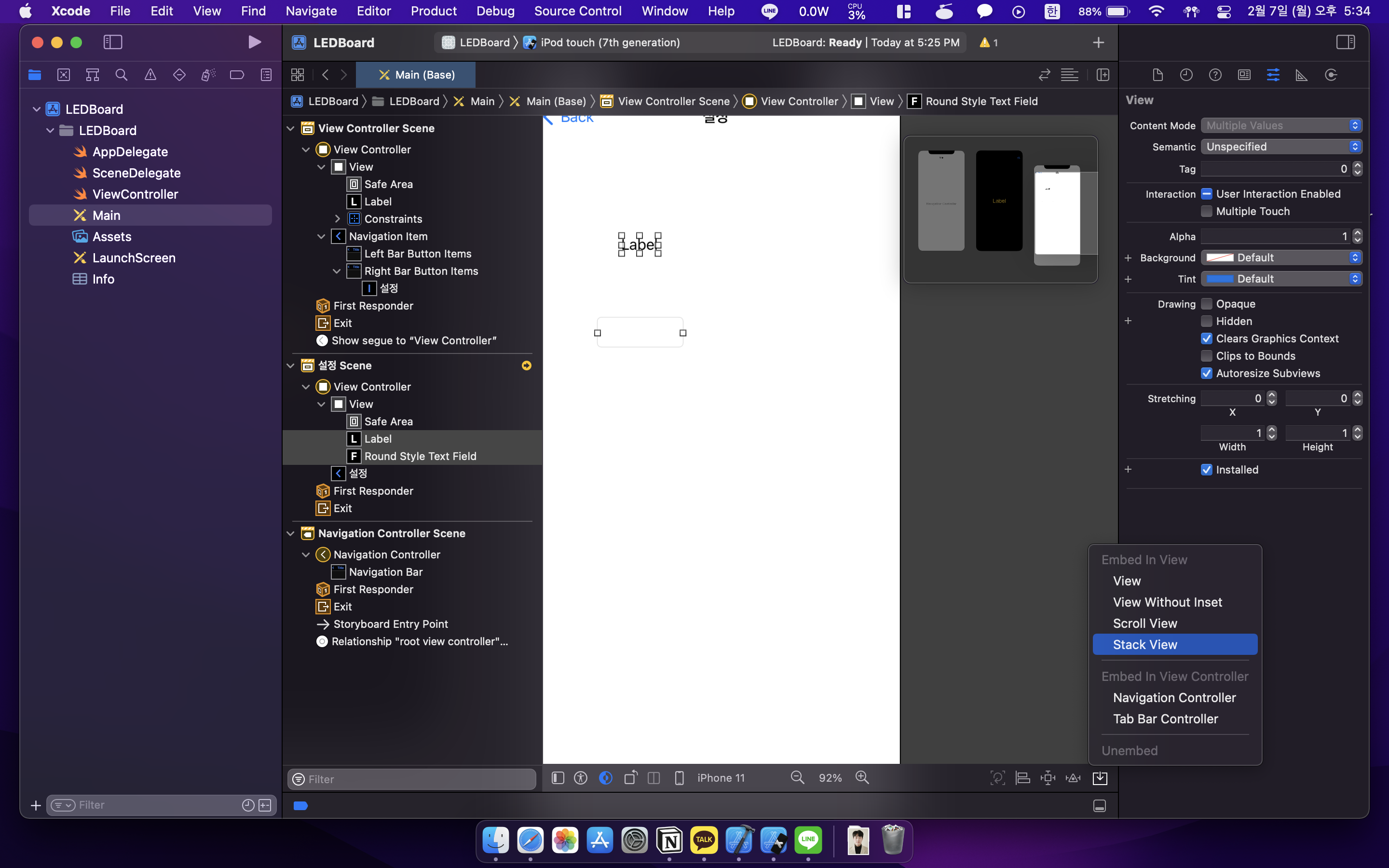Show the Connections inspector arrow icon

click(1331, 75)
